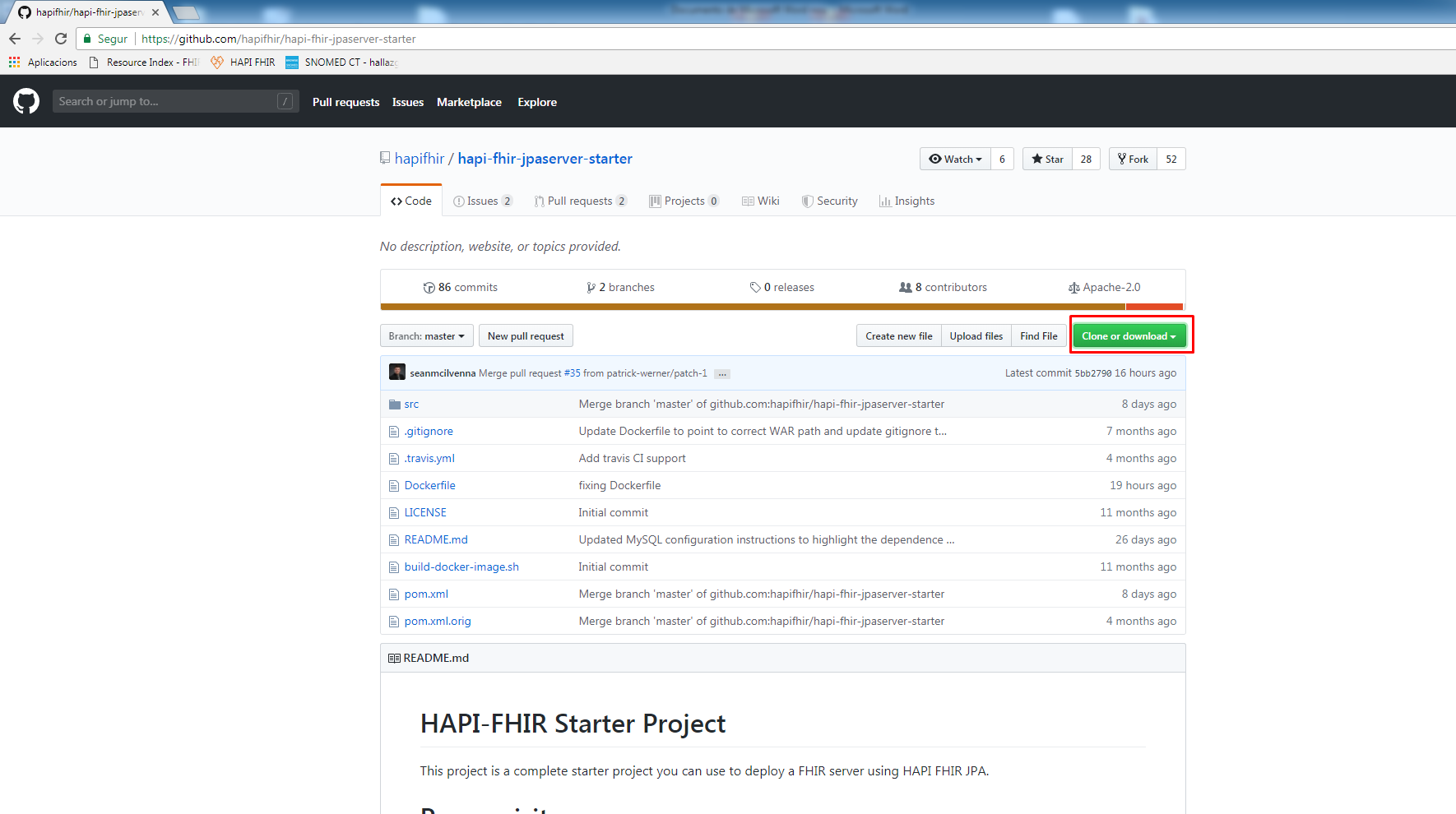
Task: Go back with browser back arrow
Action: [x=15, y=39]
